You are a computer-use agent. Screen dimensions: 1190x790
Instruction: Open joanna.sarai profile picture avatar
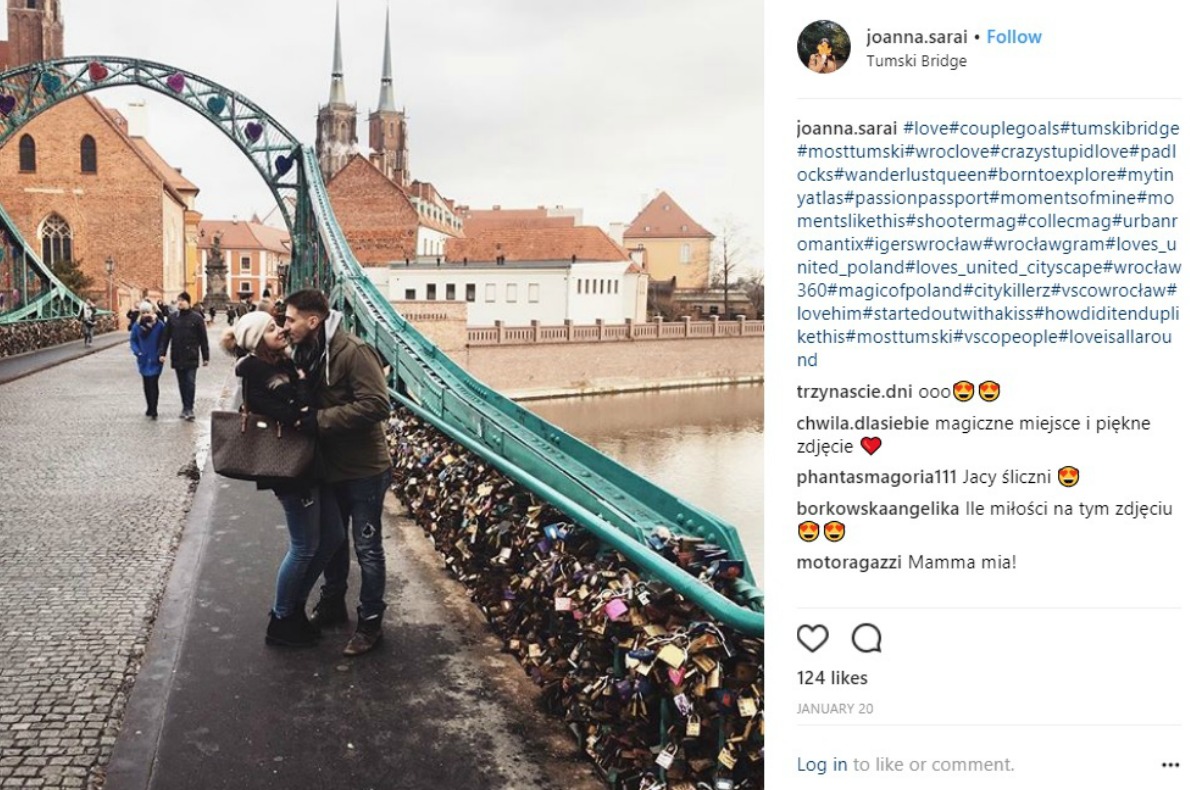(823, 47)
